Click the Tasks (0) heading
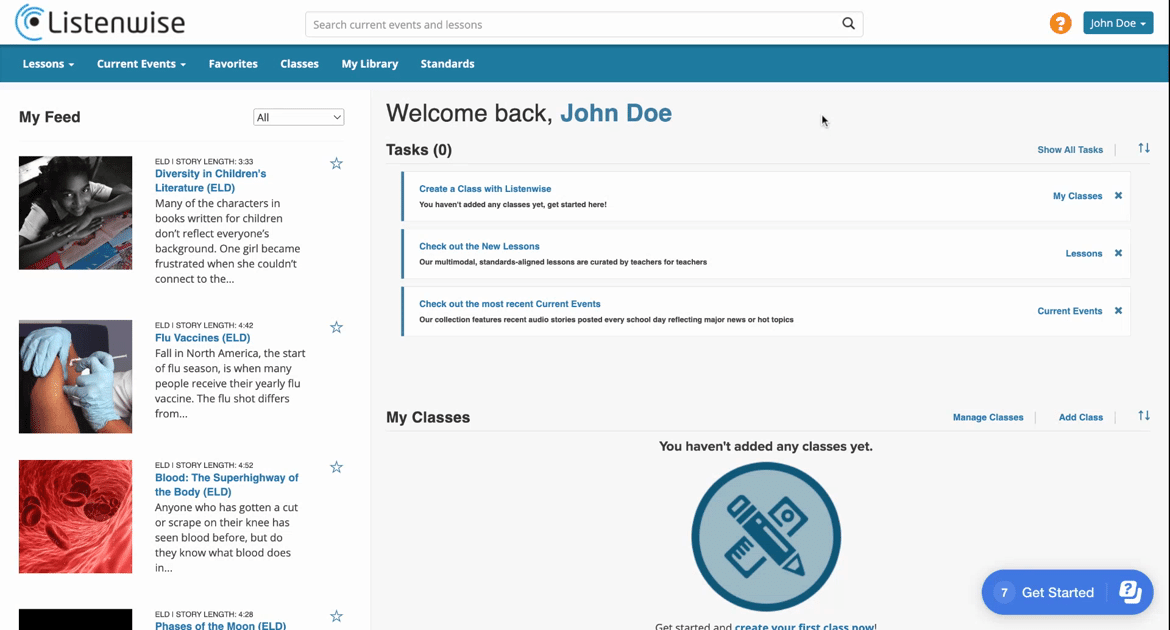This screenshot has width=1170, height=630. [419, 150]
